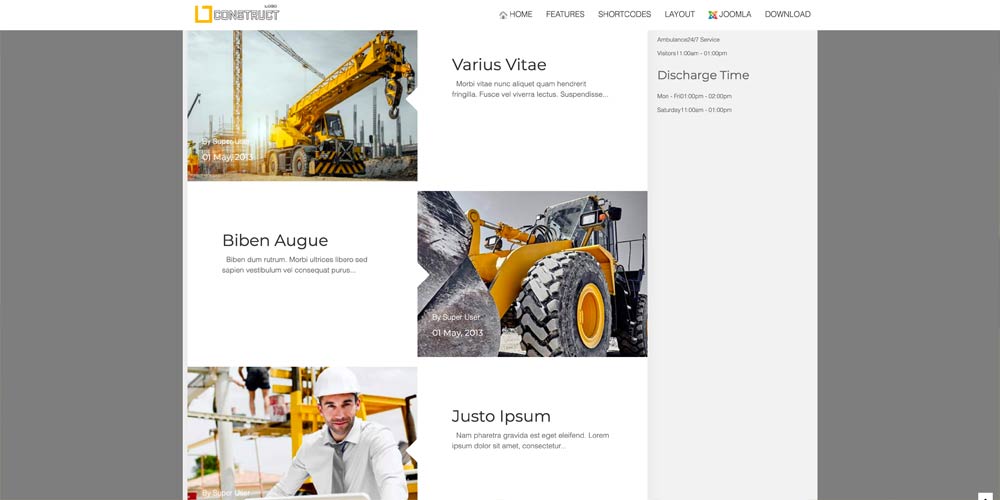Select the Layout menu item
This screenshot has height=500, width=1000.
[x=679, y=15]
